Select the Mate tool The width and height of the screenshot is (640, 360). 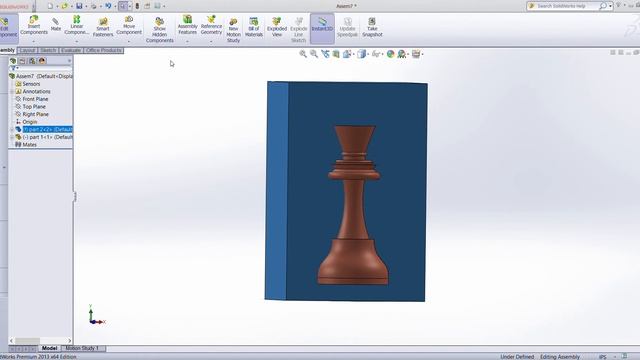coord(56,24)
